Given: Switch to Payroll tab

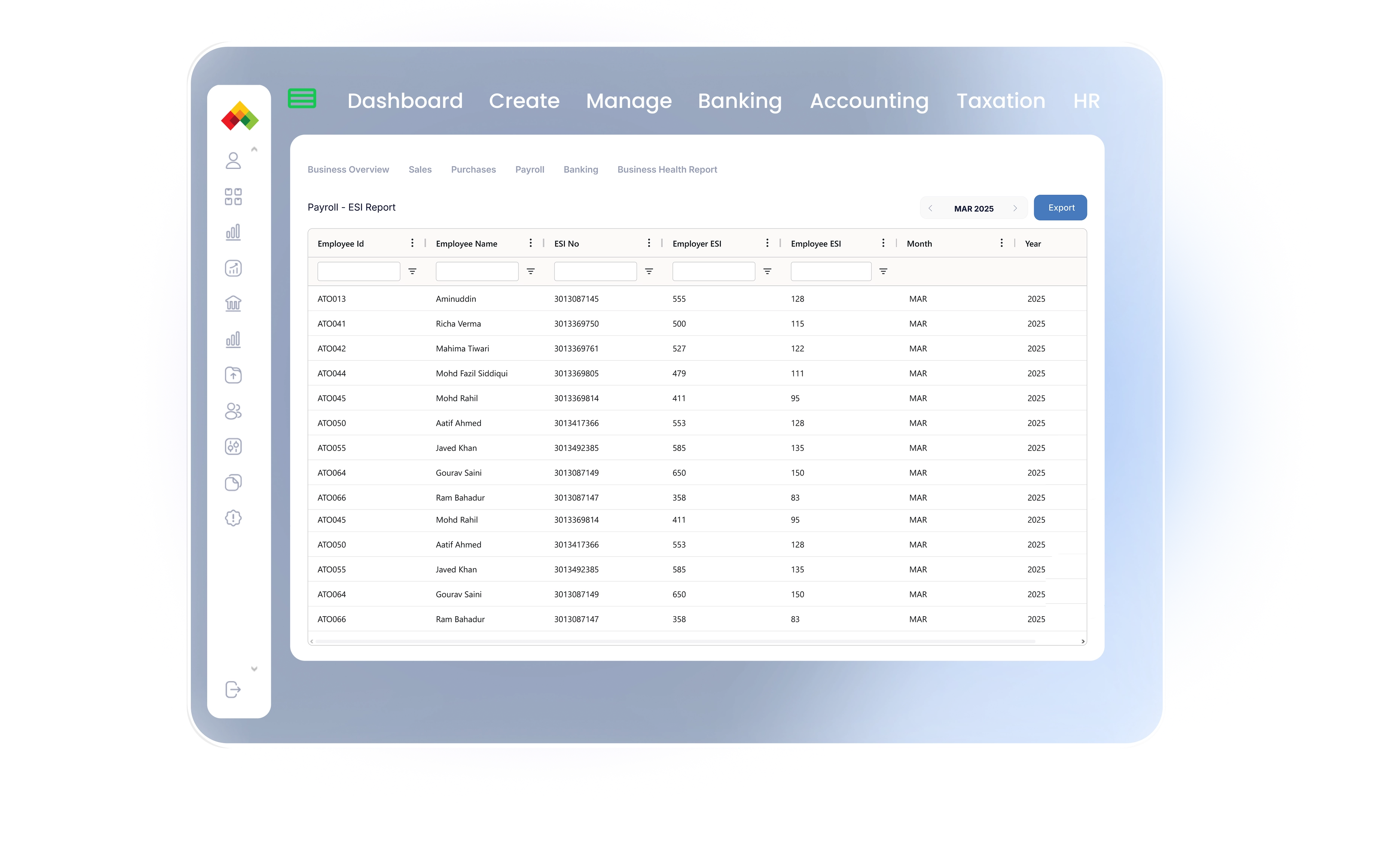Looking at the screenshot, I should coord(530,169).
